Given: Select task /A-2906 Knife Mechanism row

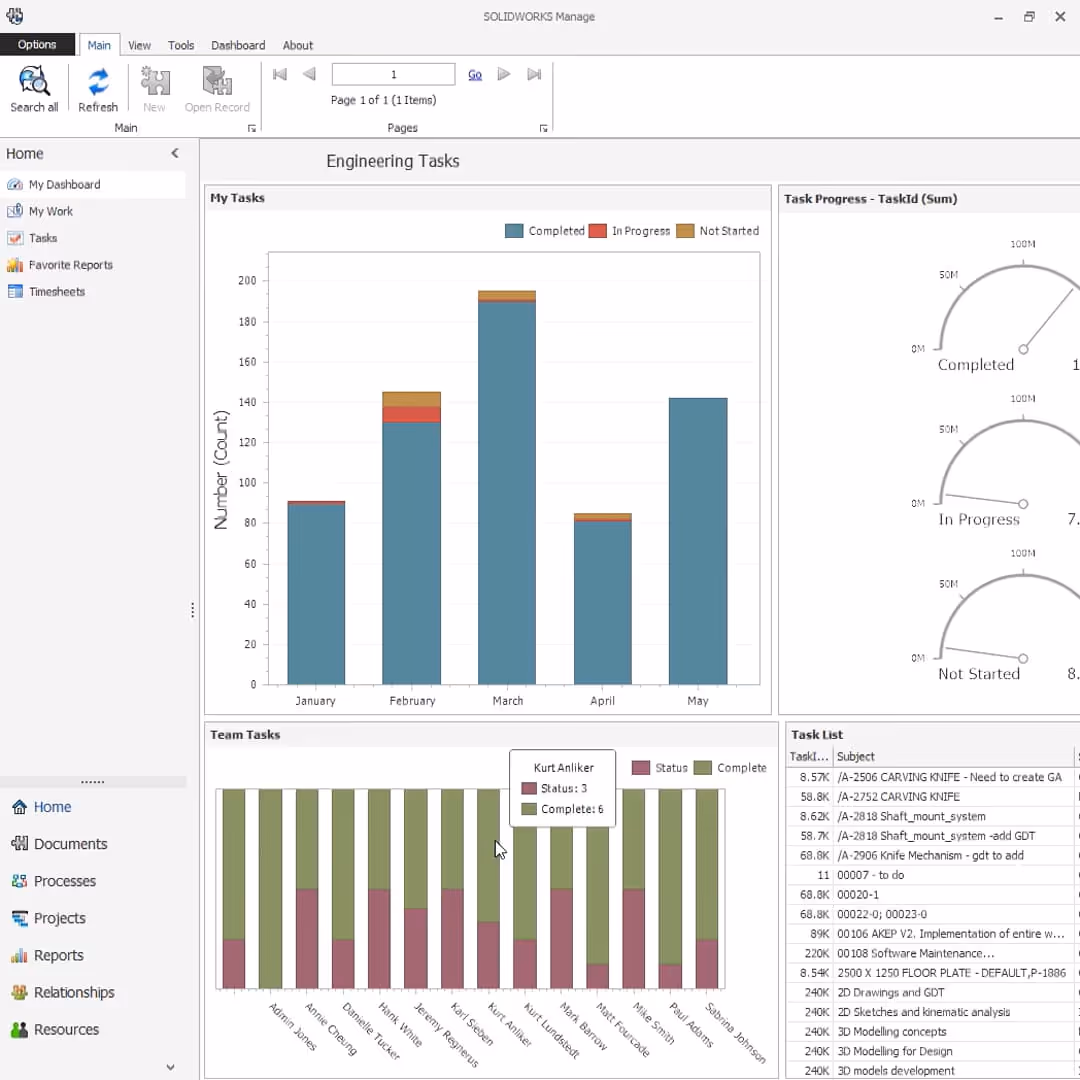Looking at the screenshot, I should [x=933, y=855].
